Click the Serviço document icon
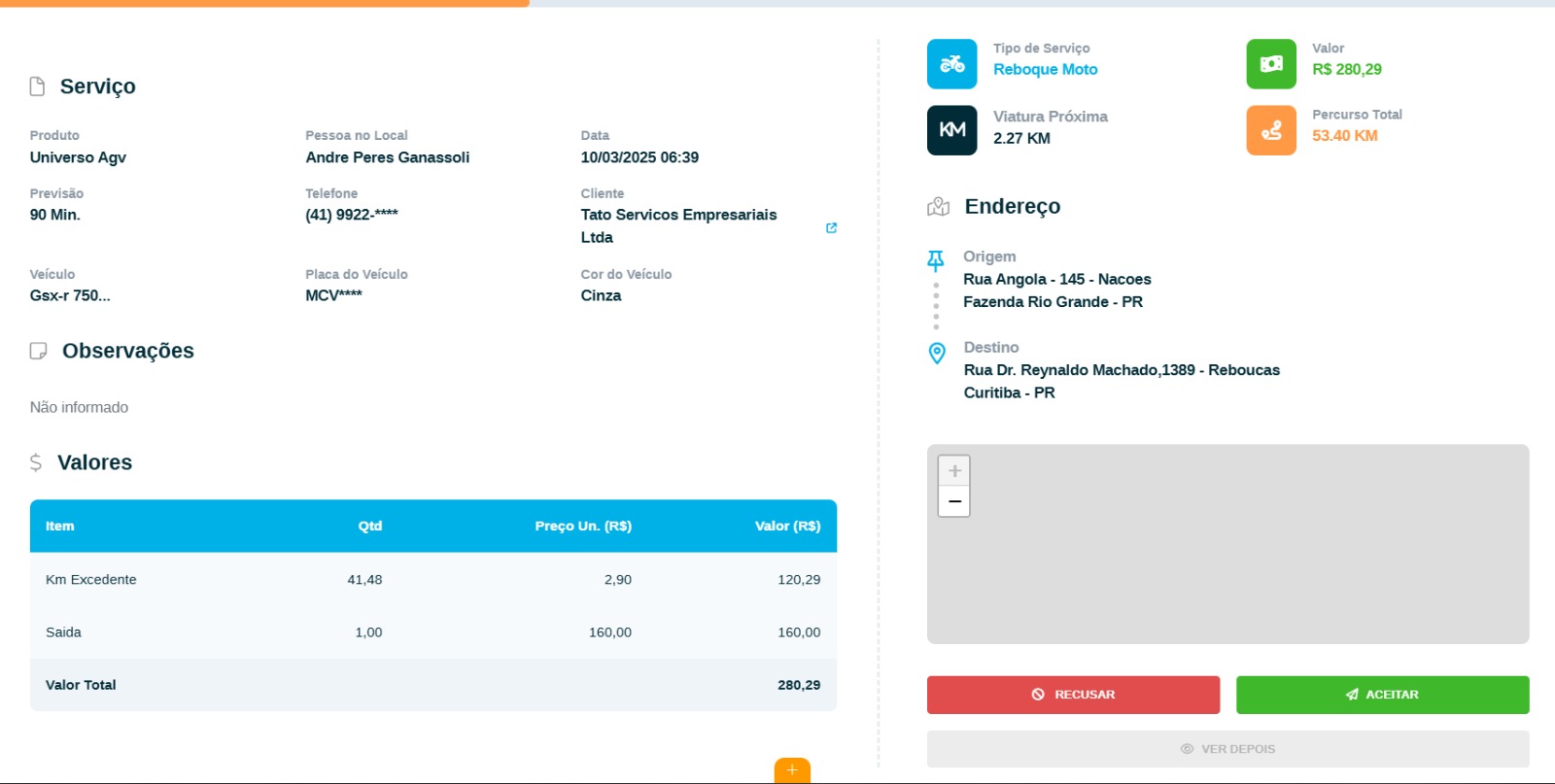Viewport: 1555px width, 784px height. pyautogui.click(x=38, y=86)
